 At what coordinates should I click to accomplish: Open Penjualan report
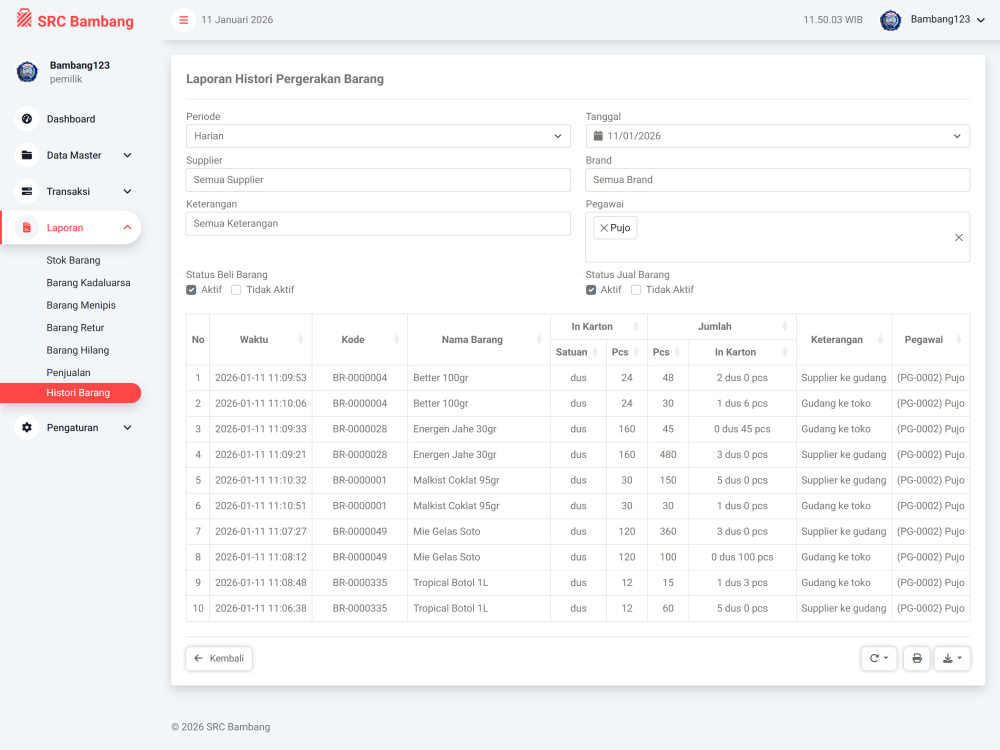tap(68, 372)
